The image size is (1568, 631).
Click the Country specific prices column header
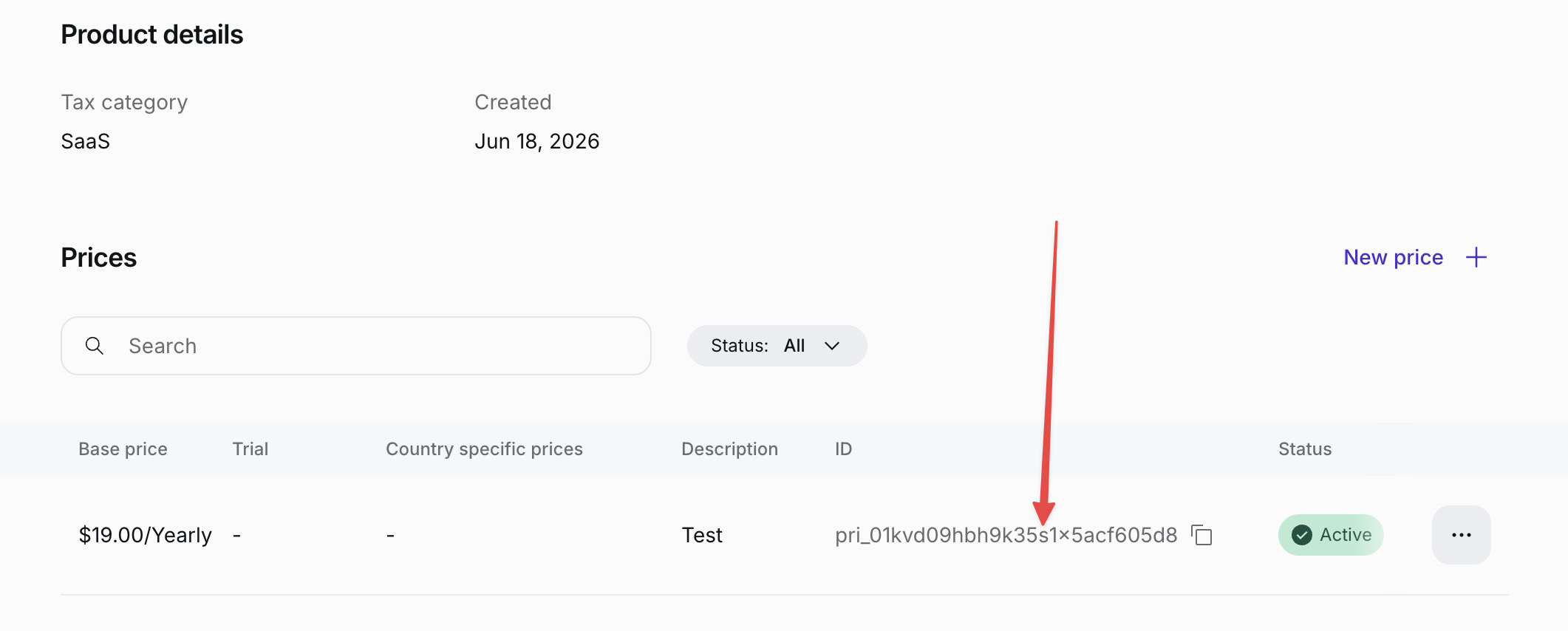[x=484, y=449]
